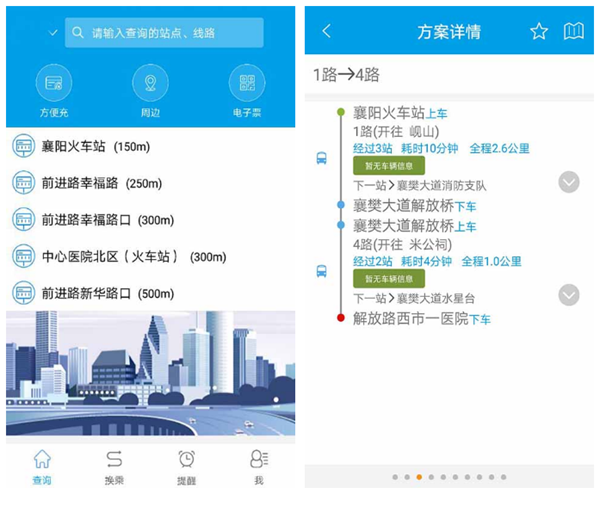Open the city dropdown beside search box

[x=52, y=33]
